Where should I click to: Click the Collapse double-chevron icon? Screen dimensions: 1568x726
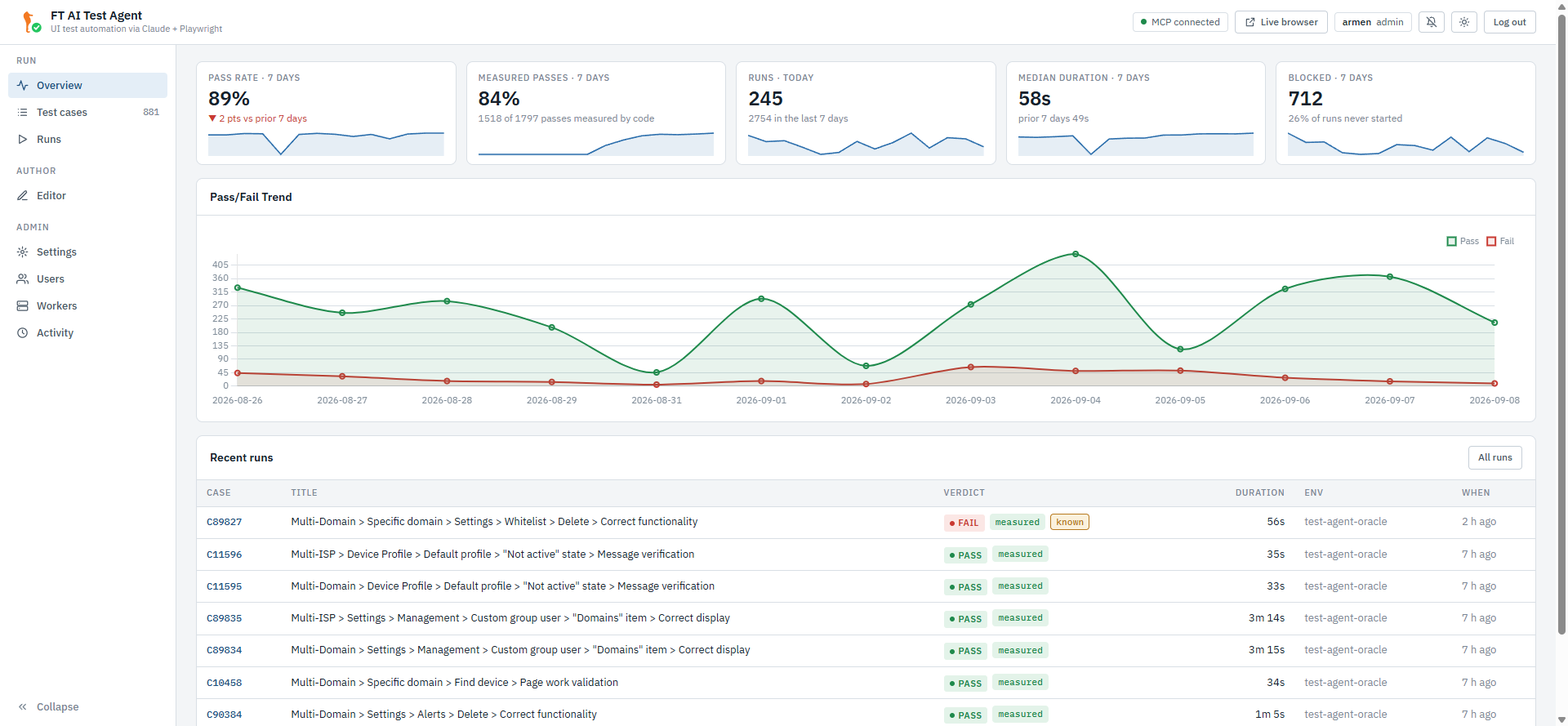(x=23, y=707)
